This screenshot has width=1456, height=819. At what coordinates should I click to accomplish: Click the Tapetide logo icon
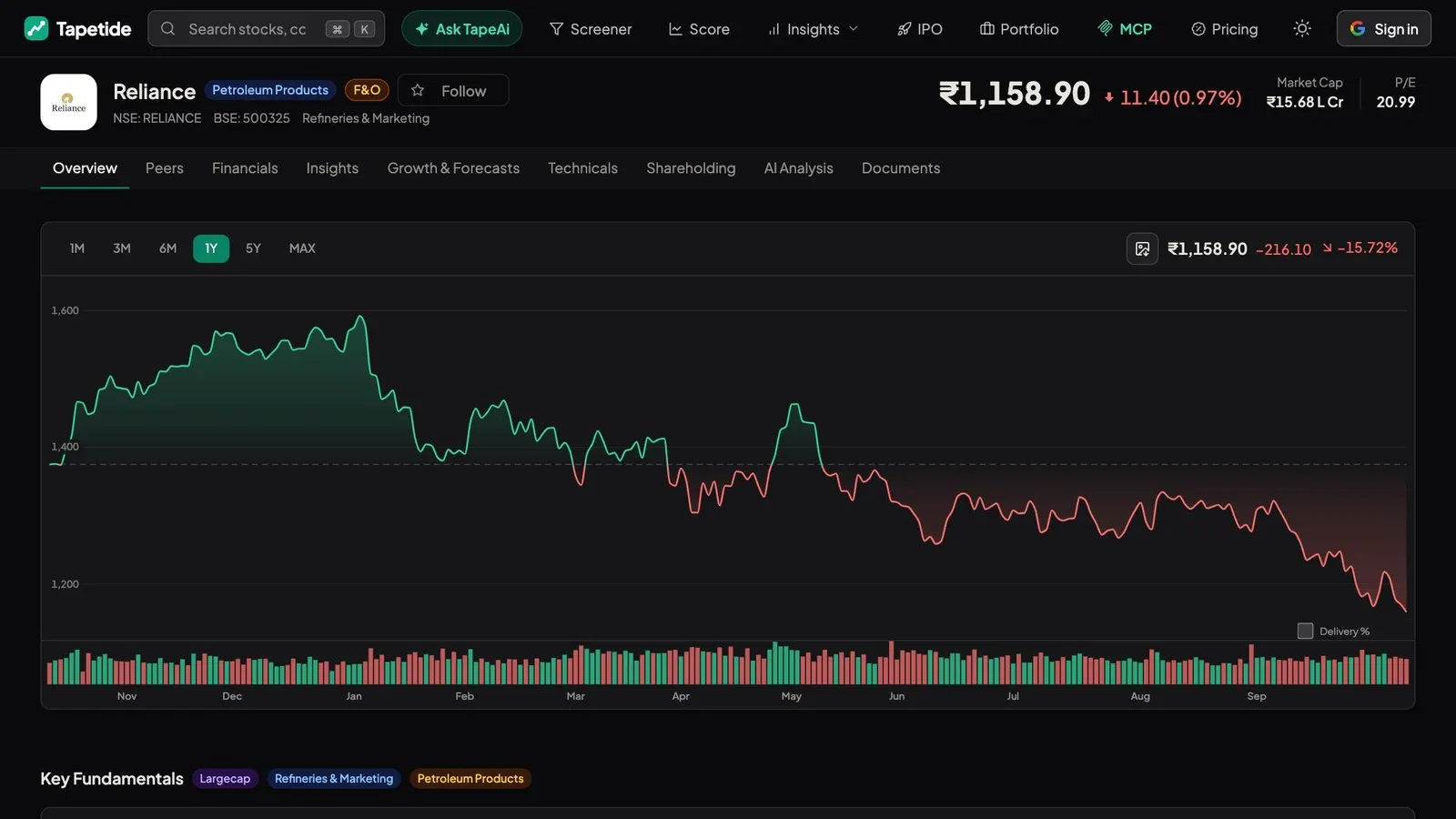tap(36, 29)
